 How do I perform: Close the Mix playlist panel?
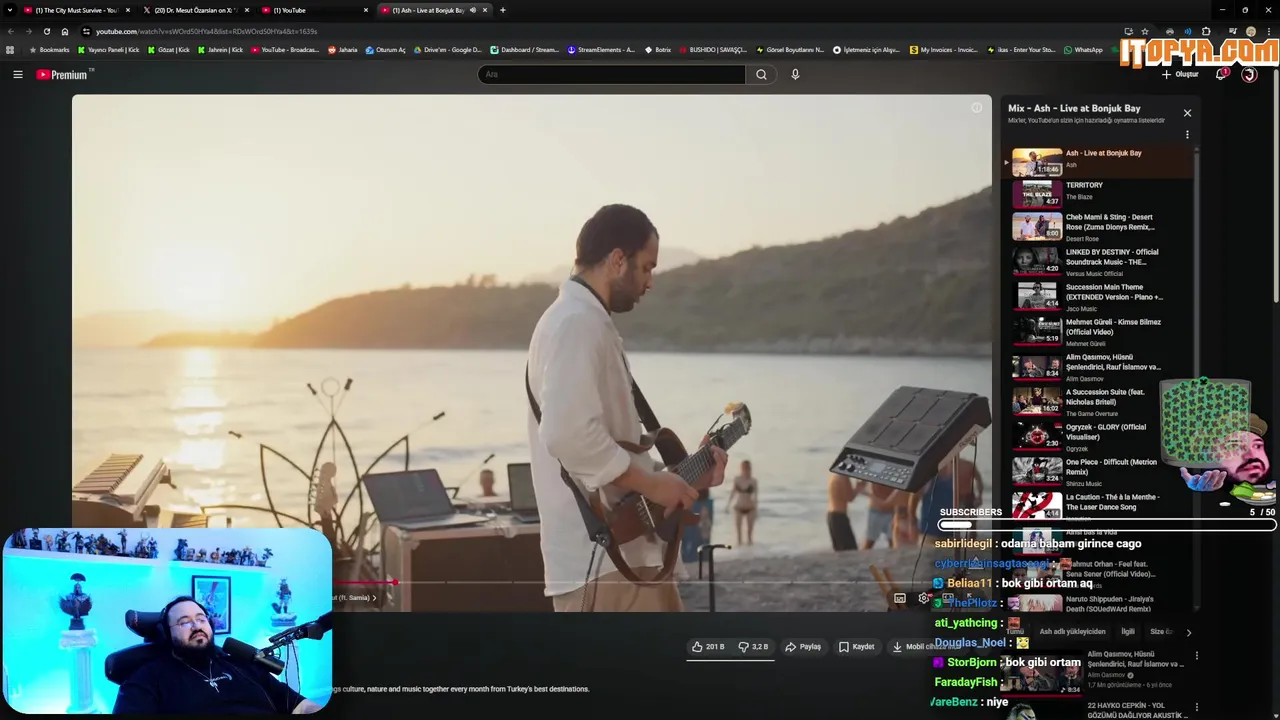[1187, 113]
